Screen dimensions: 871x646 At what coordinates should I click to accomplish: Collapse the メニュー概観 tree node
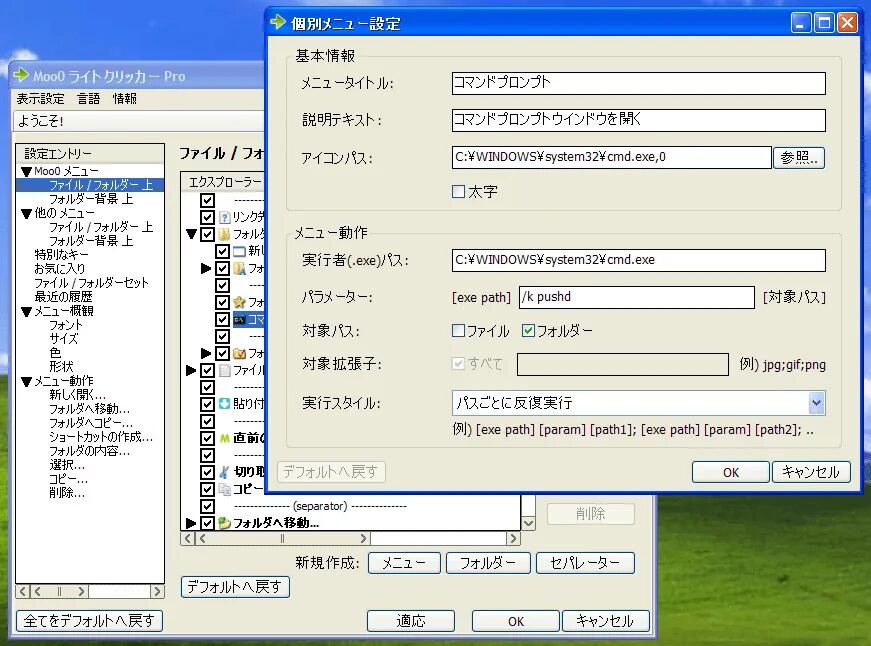[x=26, y=311]
